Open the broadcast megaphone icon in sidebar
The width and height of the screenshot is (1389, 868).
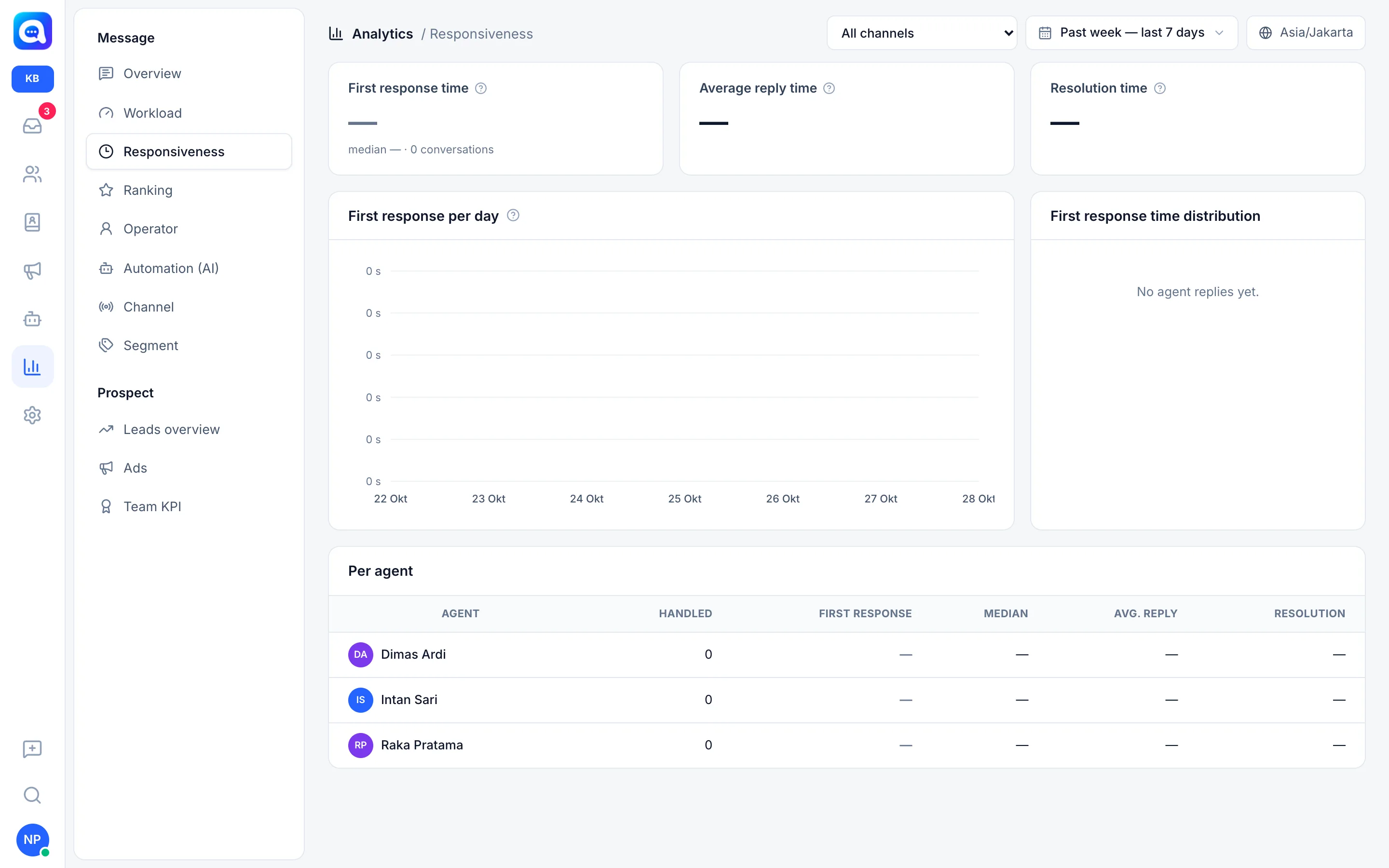(x=33, y=271)
